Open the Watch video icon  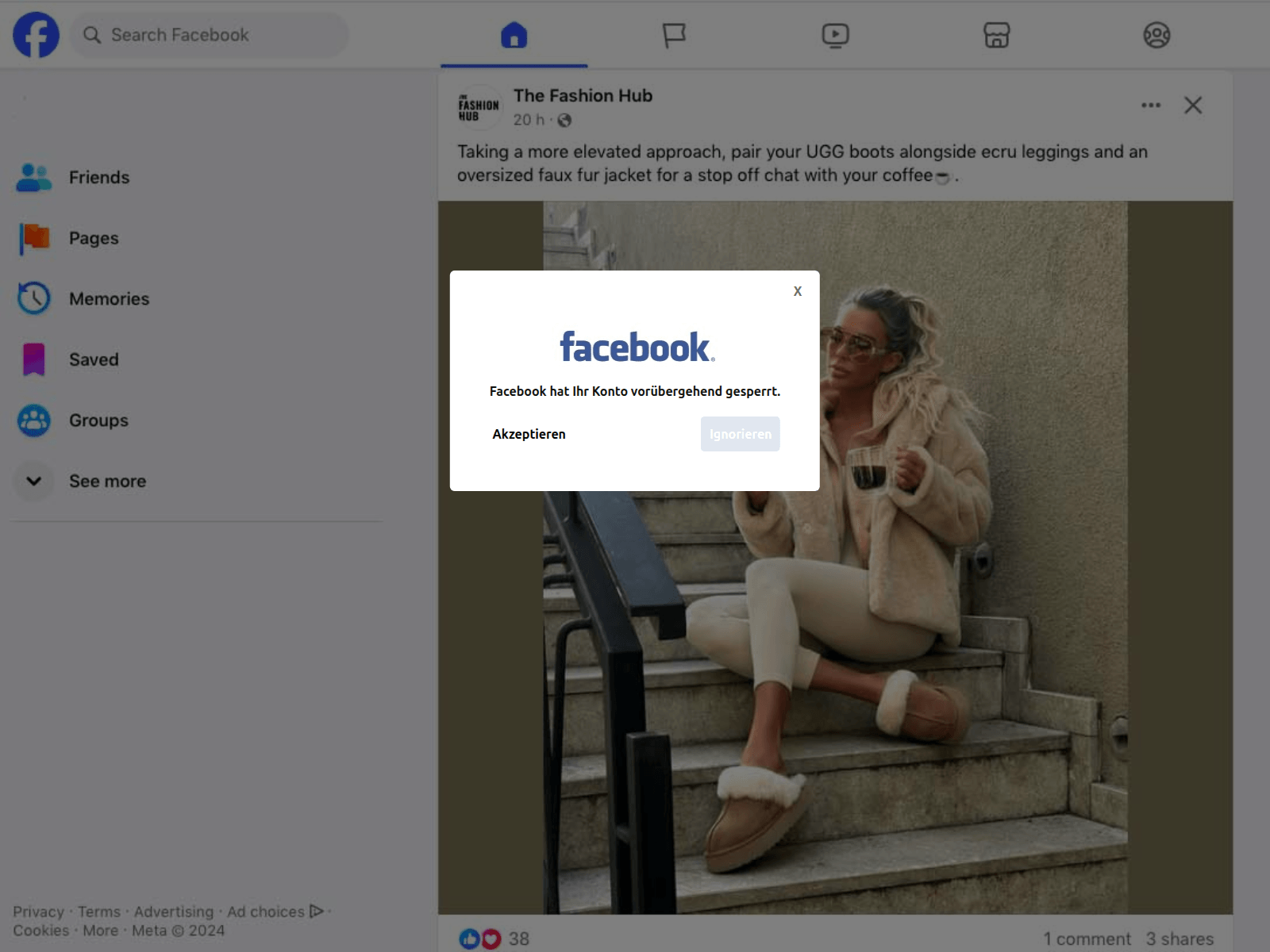click(x=835, y=35)
